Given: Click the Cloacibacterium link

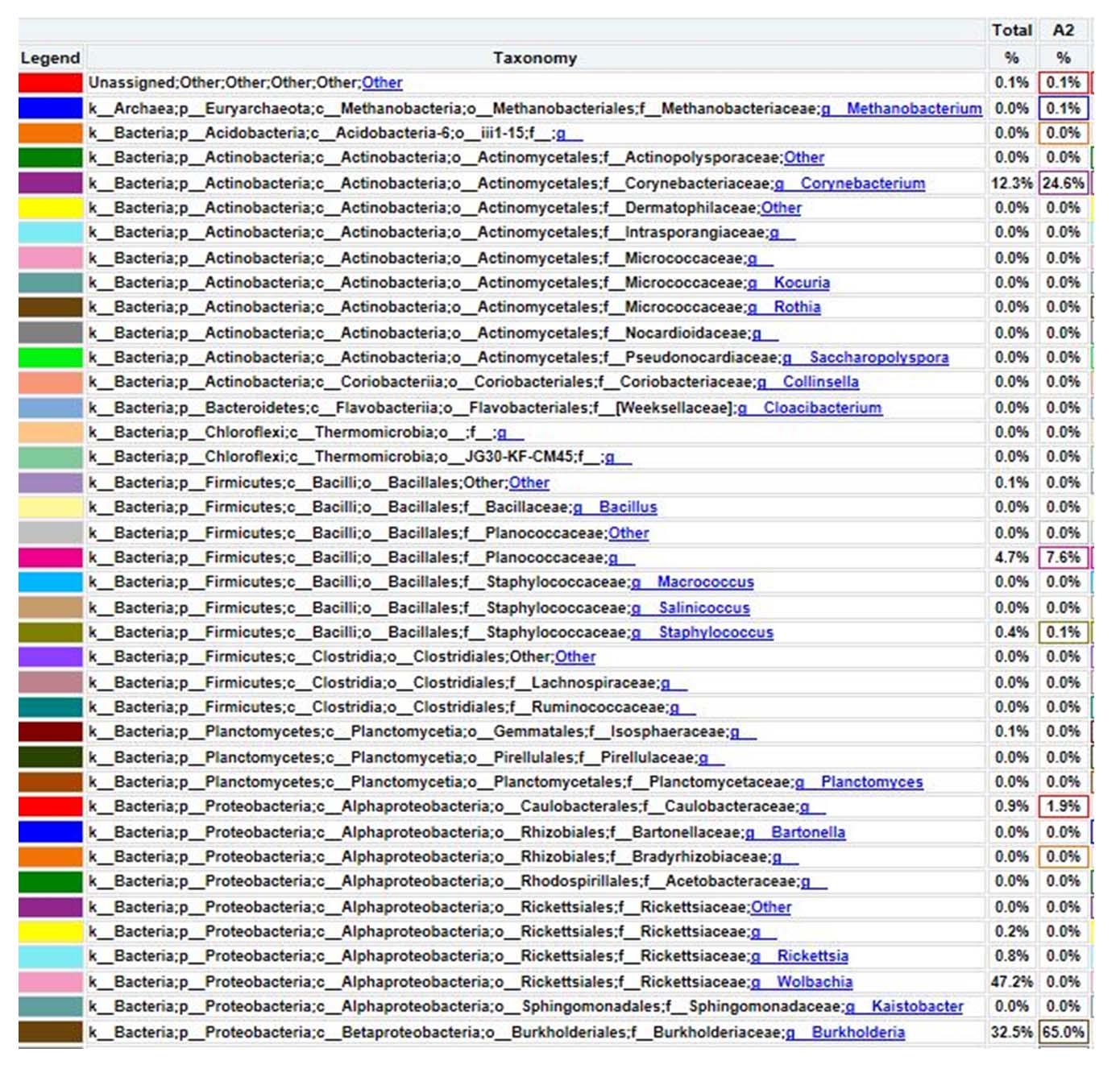Looking at the screenshot, I should tap(822, 408).
